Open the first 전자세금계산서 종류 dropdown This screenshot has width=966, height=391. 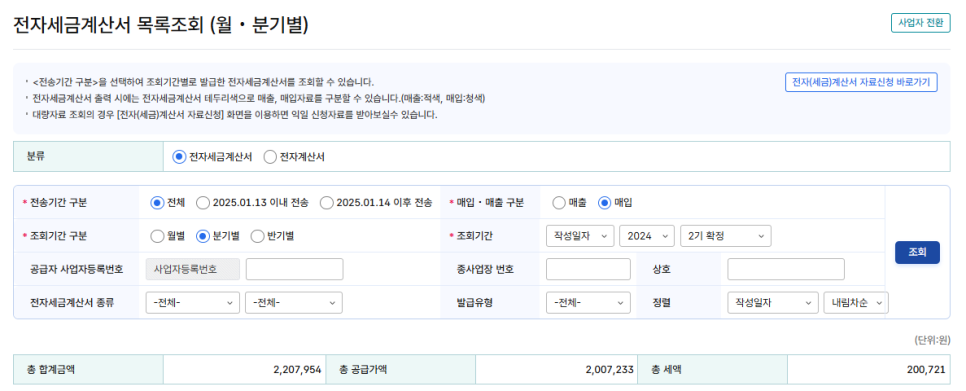click(193, 303)
